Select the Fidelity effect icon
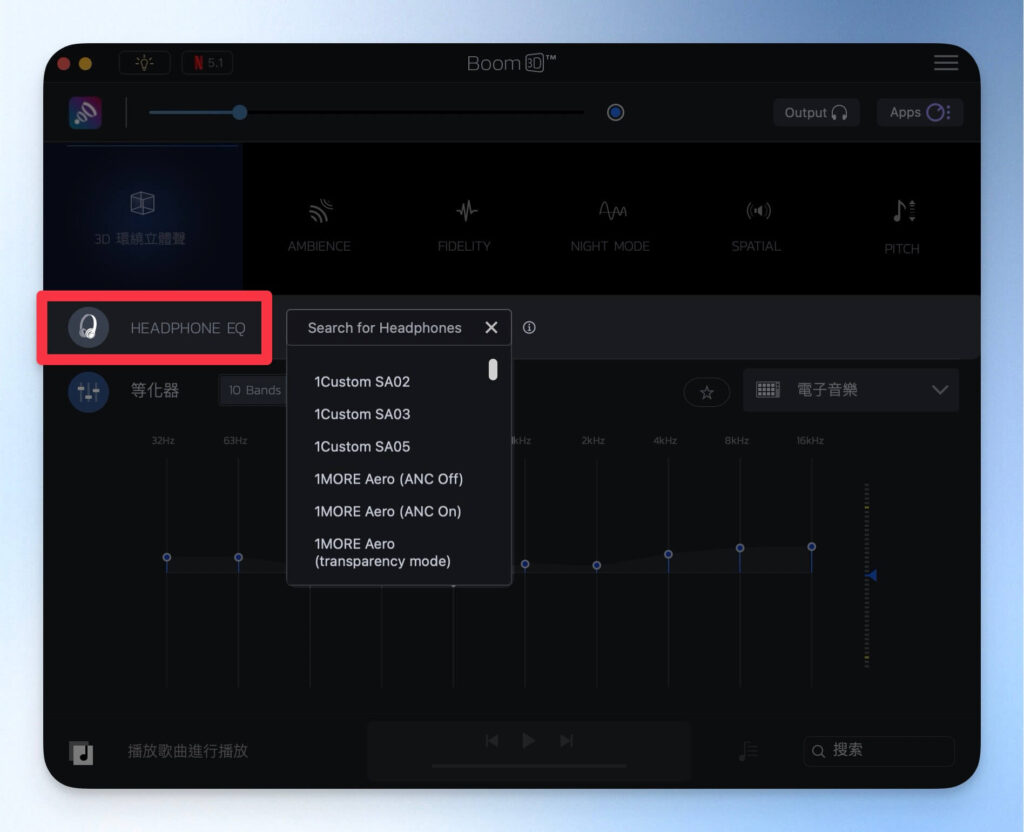Image resolution: width=1024 pixels, height=832 pixels. (x=465, y=212)
